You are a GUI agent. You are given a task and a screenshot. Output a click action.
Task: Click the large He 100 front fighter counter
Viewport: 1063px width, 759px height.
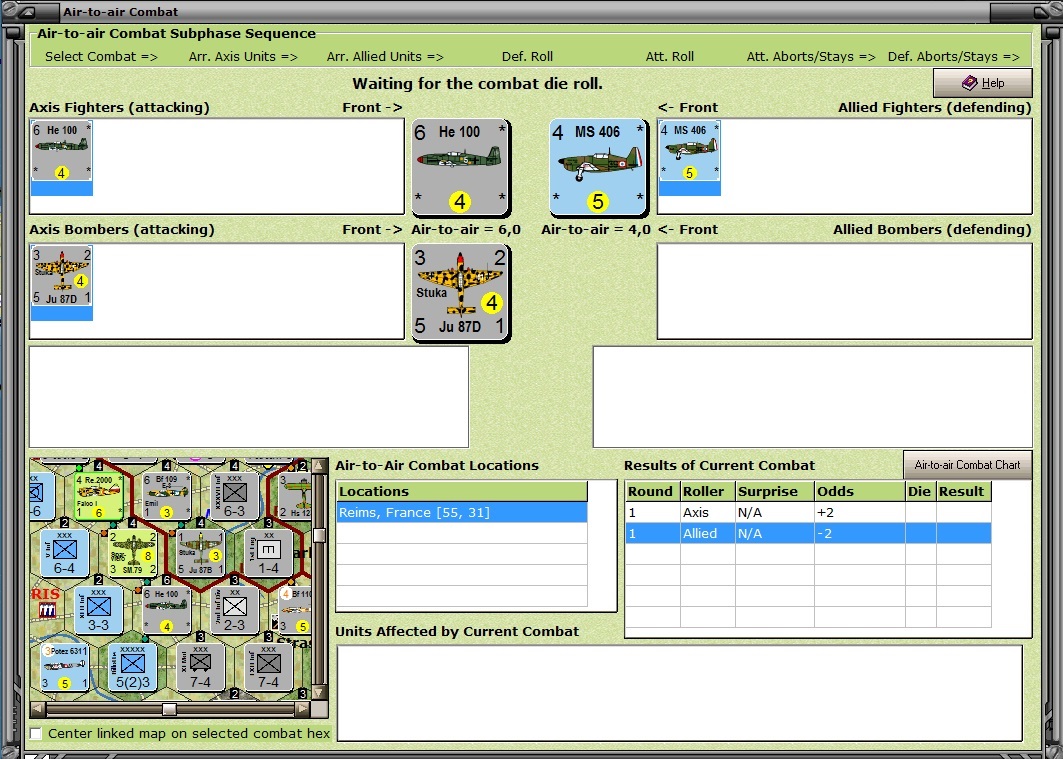tap(460, 167)
